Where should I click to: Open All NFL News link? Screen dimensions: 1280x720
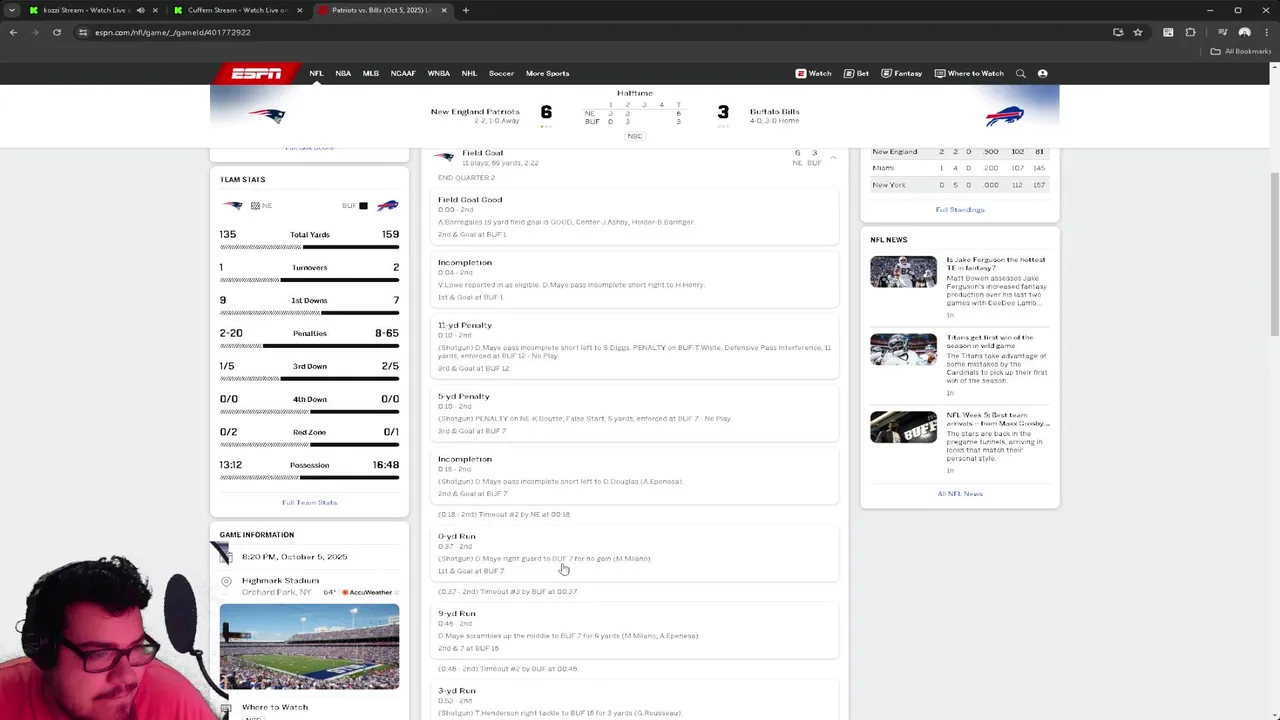click(x=960, y=493)
